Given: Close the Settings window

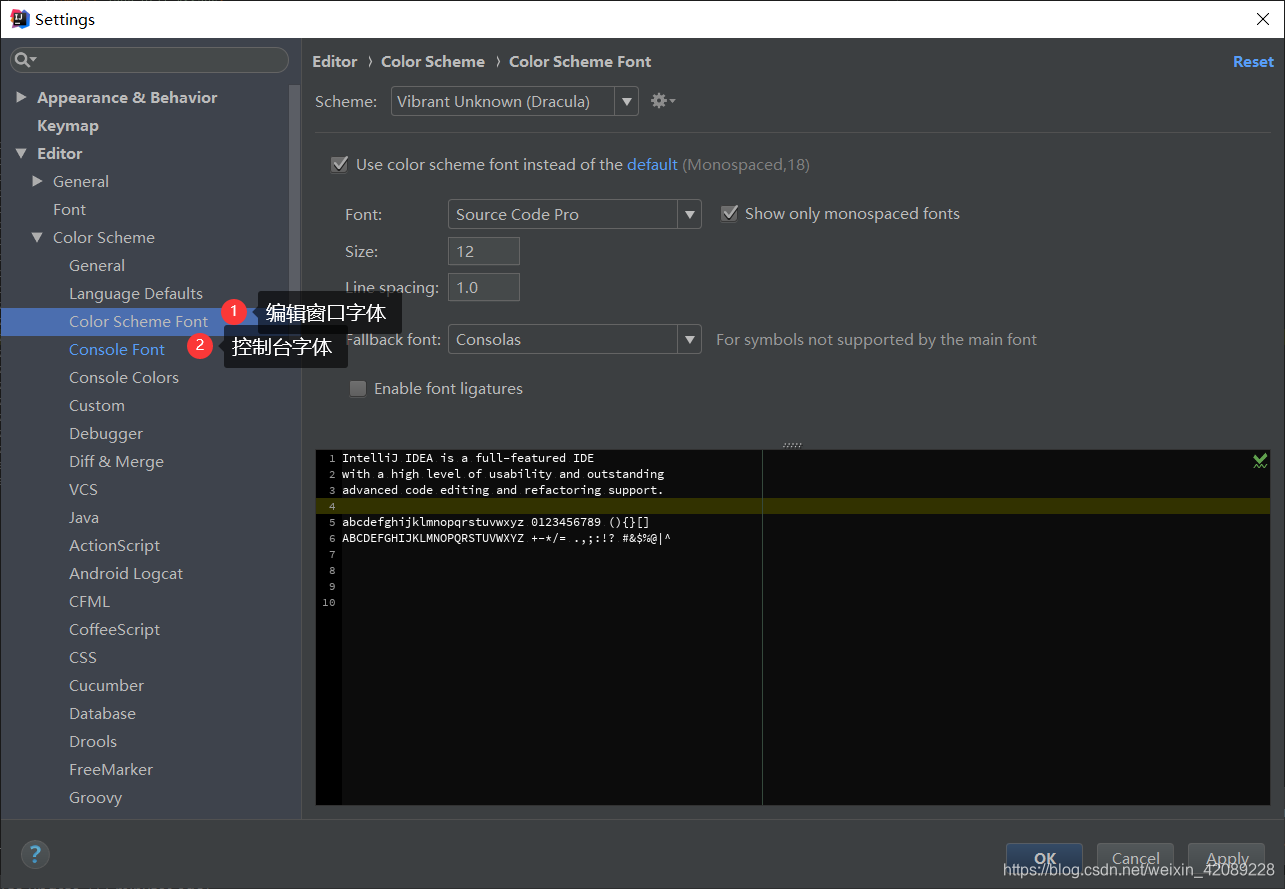Looking at the screenshot, I should click(1262, 19).
